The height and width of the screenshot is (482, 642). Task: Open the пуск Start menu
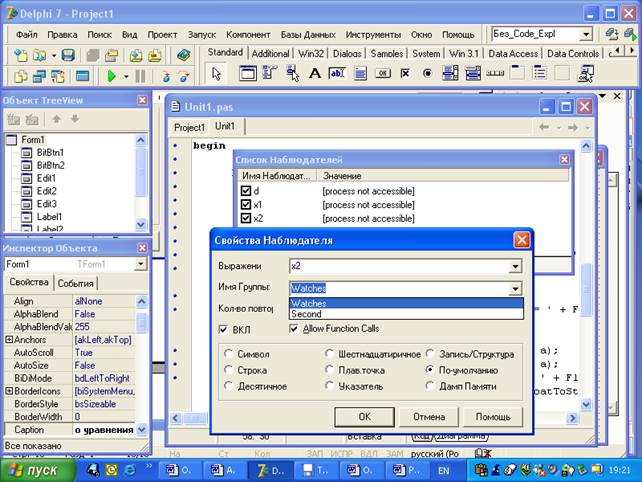(37, 471)
